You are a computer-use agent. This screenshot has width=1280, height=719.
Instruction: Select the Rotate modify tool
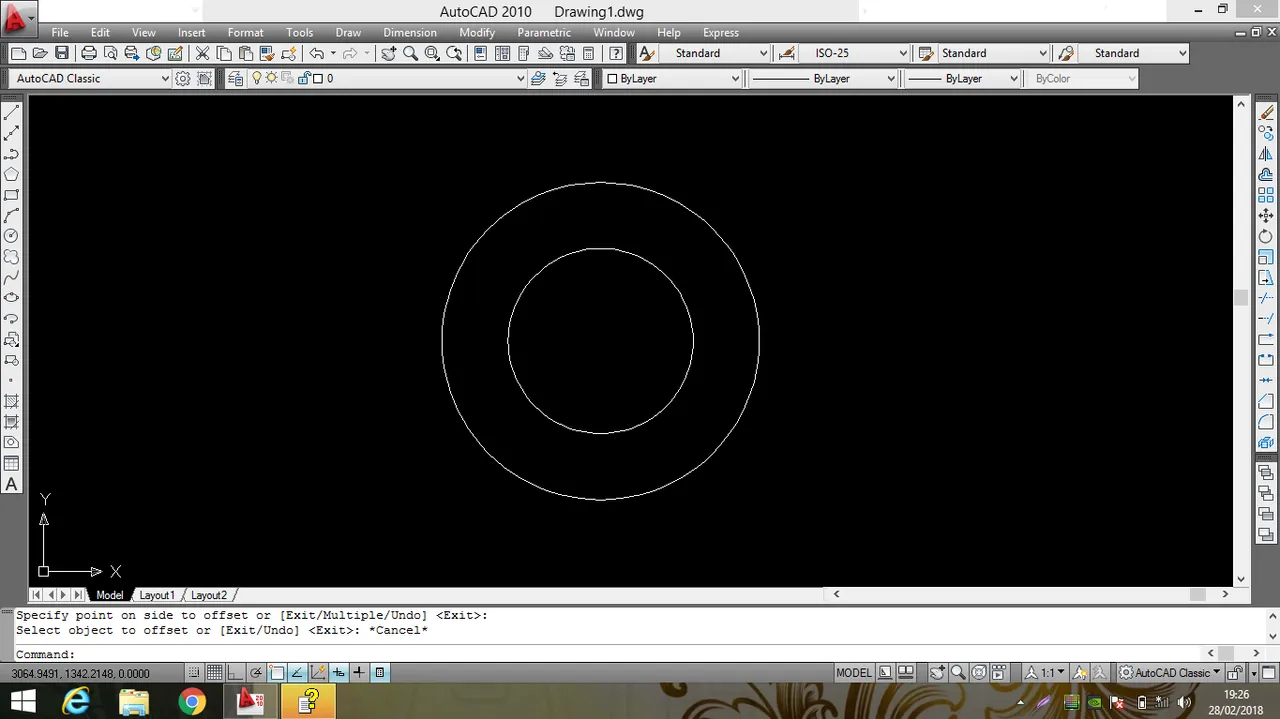click(x=1266, y=236)
